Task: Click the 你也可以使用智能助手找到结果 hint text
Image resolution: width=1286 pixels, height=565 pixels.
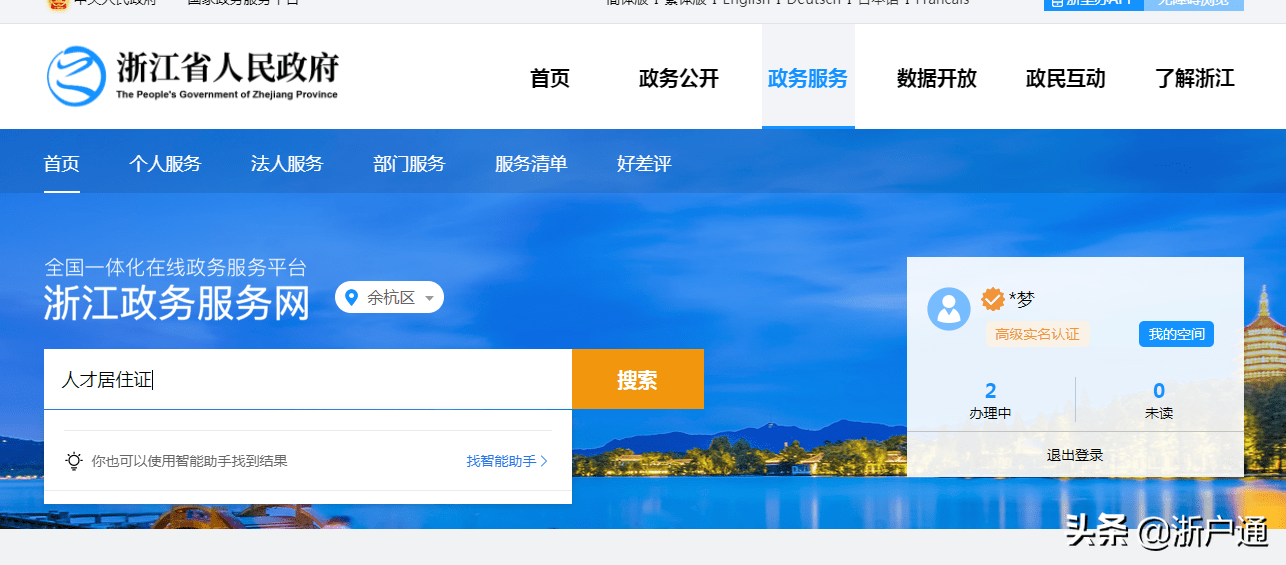Action: [189, 461]
